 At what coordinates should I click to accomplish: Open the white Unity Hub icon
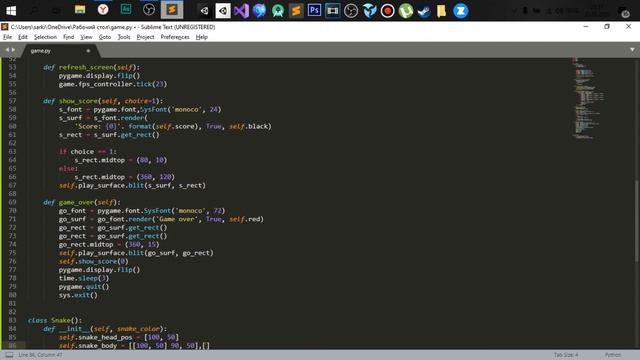point(223,11)
